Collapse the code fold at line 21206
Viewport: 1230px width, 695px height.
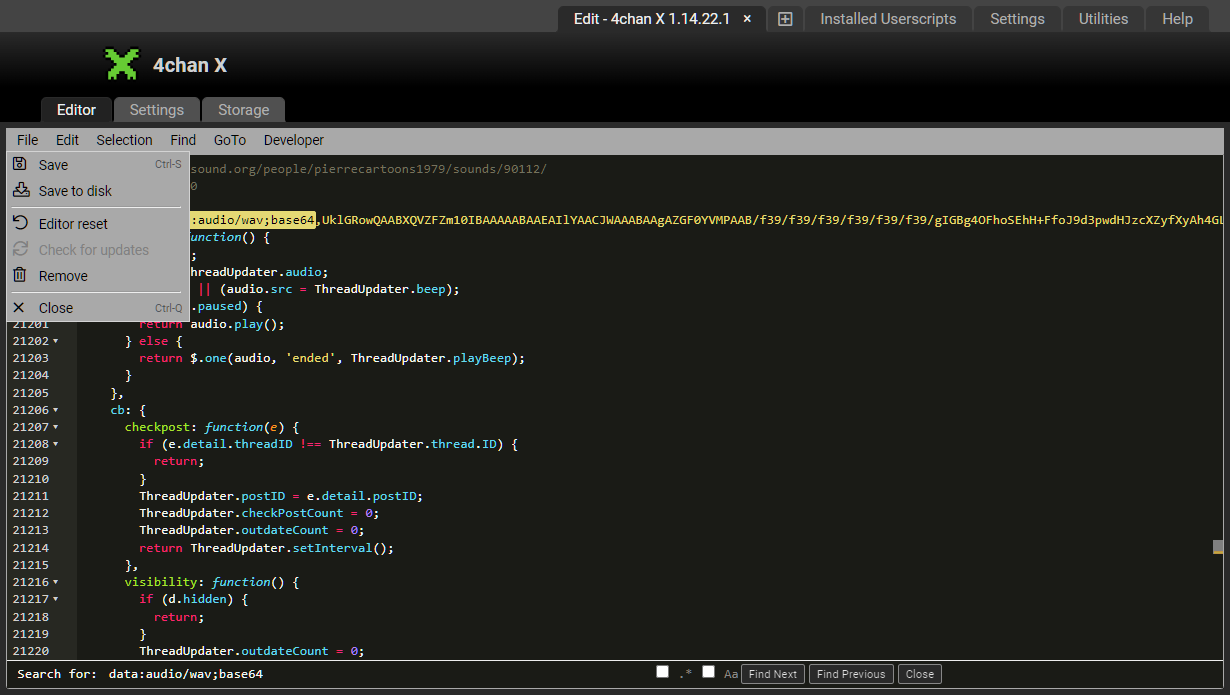point(55,410)
